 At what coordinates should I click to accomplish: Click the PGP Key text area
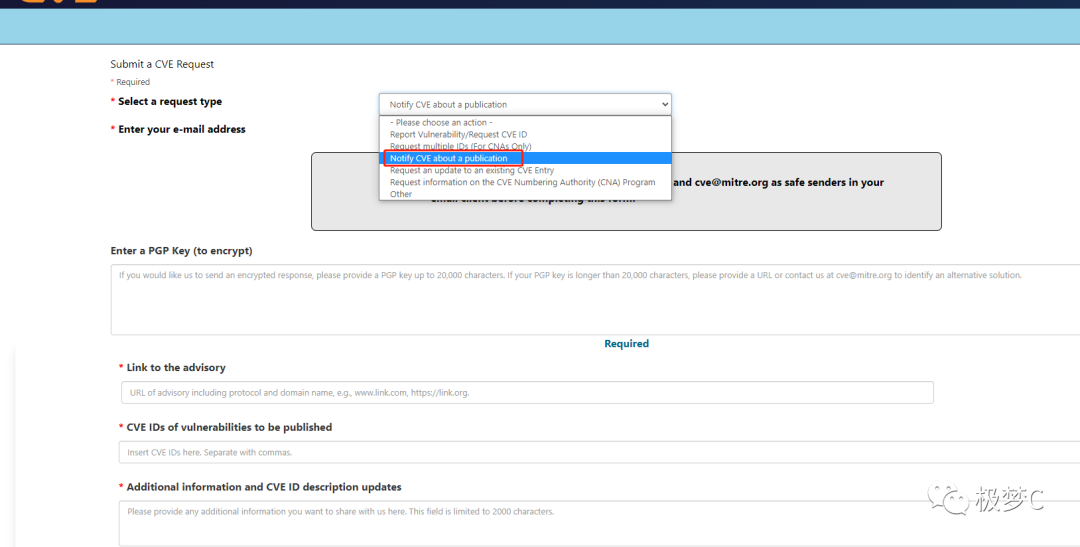pyautogui.click(x=595, y=300)
